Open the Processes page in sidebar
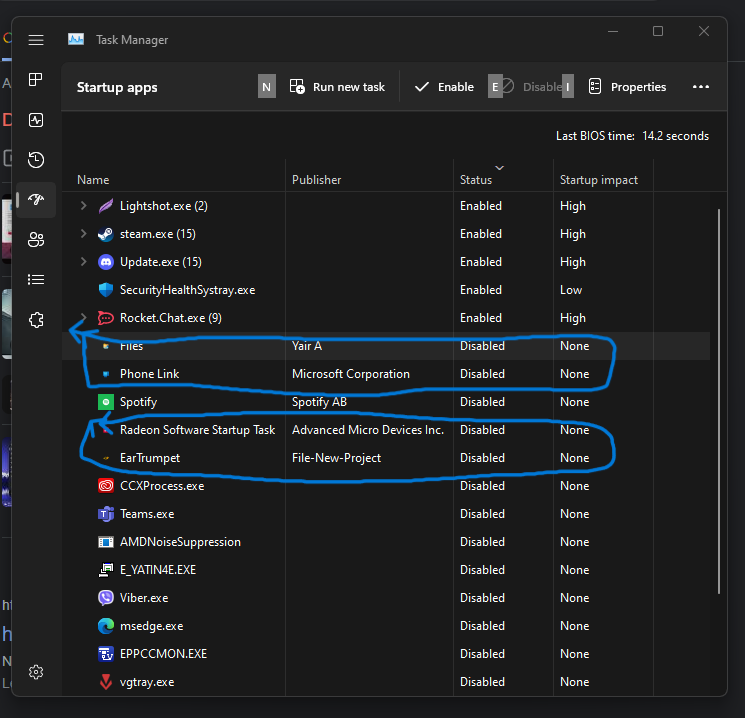Image resolution: width=745 pixels, height=718 pixels. [x=36, y=80]
